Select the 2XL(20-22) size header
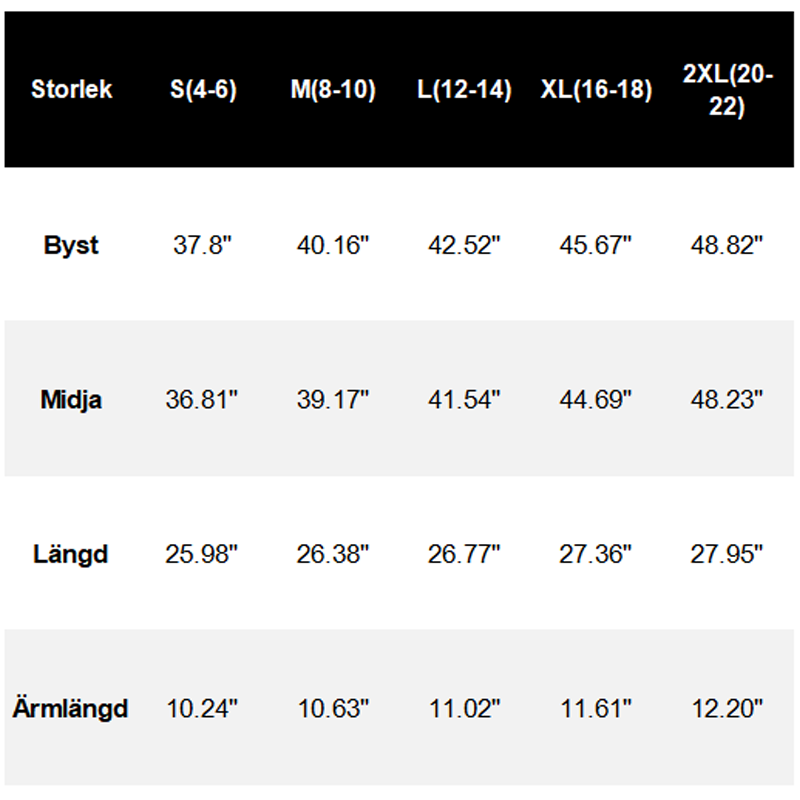800x800 pixels. coord(727,89)
